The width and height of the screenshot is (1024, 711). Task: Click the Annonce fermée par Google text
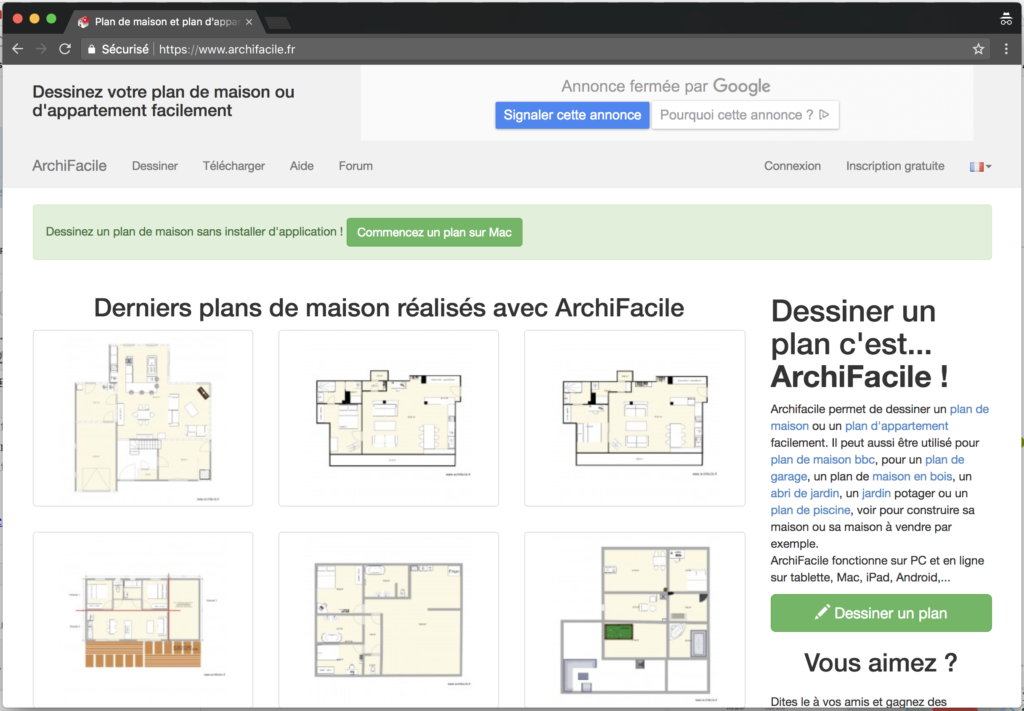click(665, 86)
